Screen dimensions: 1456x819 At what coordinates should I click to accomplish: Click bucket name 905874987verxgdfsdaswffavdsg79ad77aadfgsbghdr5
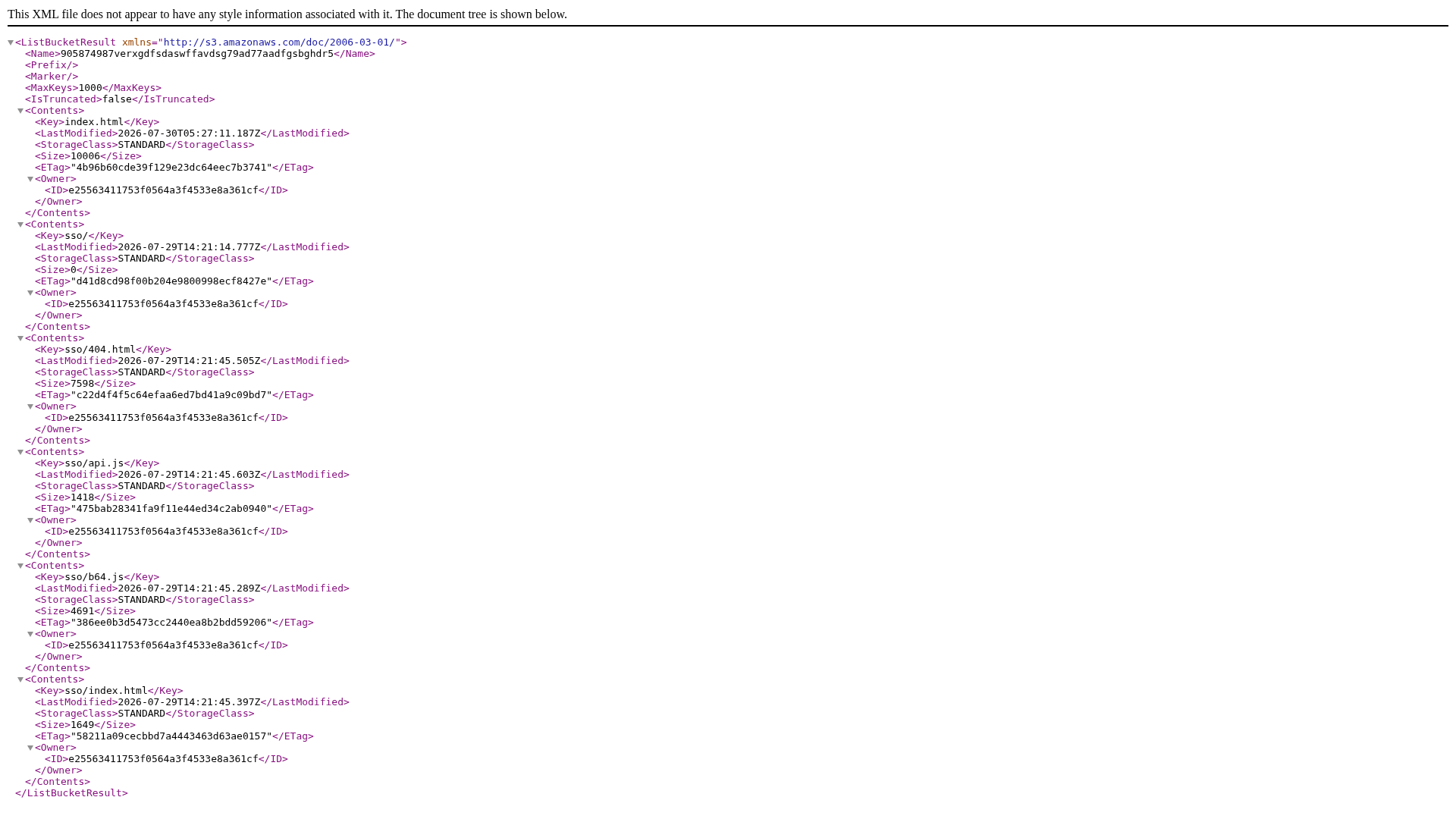point(197,54)
